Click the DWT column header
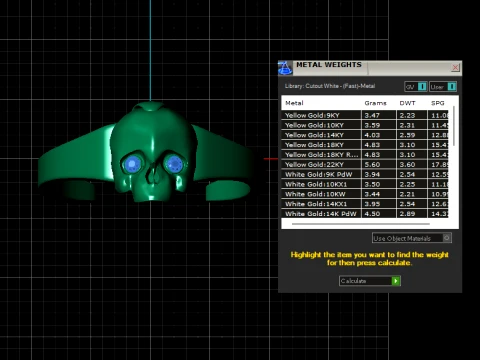Image resolution: width=480 pixels, height=360 pixels. click(407, 103)
